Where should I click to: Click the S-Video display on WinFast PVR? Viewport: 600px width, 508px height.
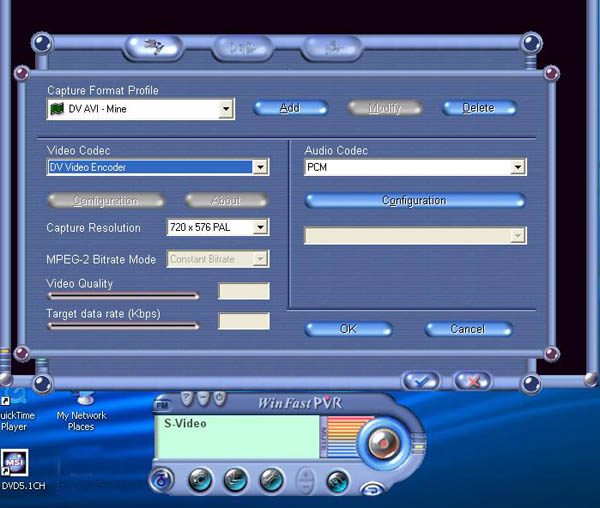[x=236, y=436]
